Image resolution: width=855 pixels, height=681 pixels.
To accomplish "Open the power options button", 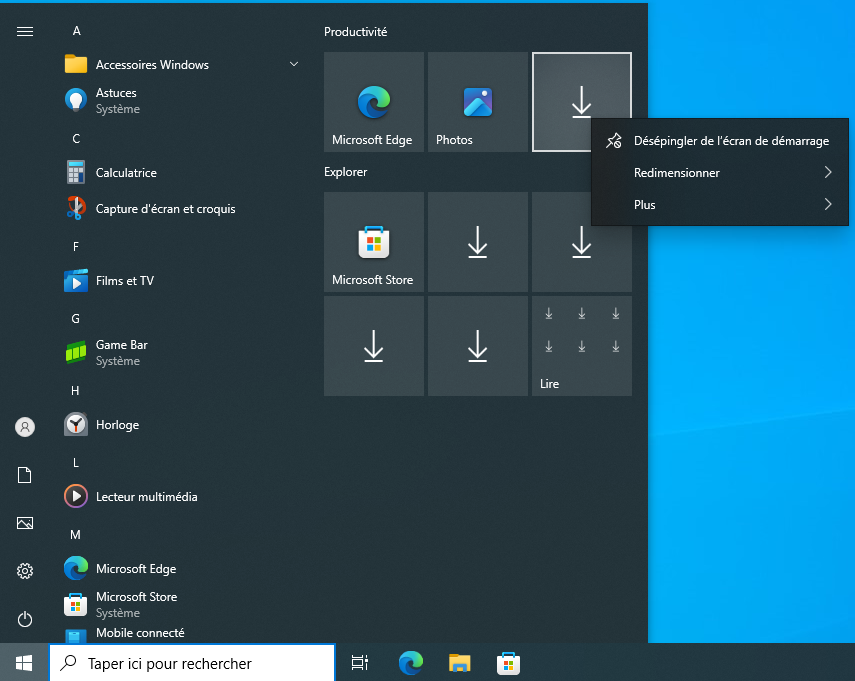I will coord(25,619).
